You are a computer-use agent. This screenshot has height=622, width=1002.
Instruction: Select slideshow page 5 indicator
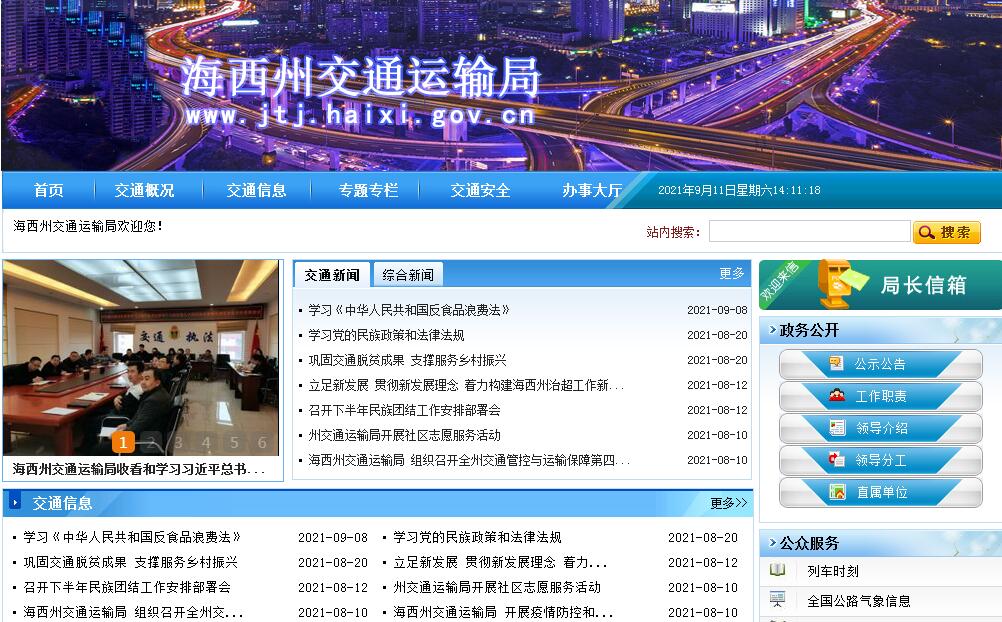[234, 442]
